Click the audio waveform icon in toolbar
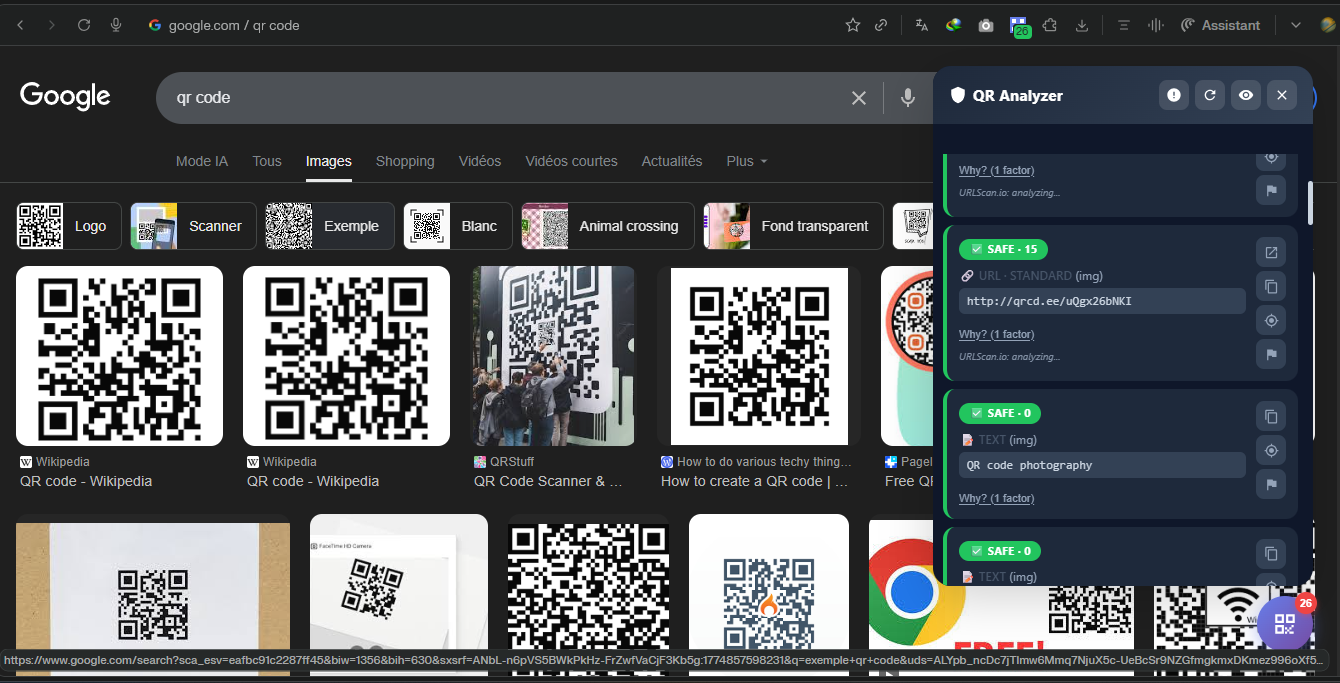The height and width of the screenshot is (683, 1340). 1156,25
